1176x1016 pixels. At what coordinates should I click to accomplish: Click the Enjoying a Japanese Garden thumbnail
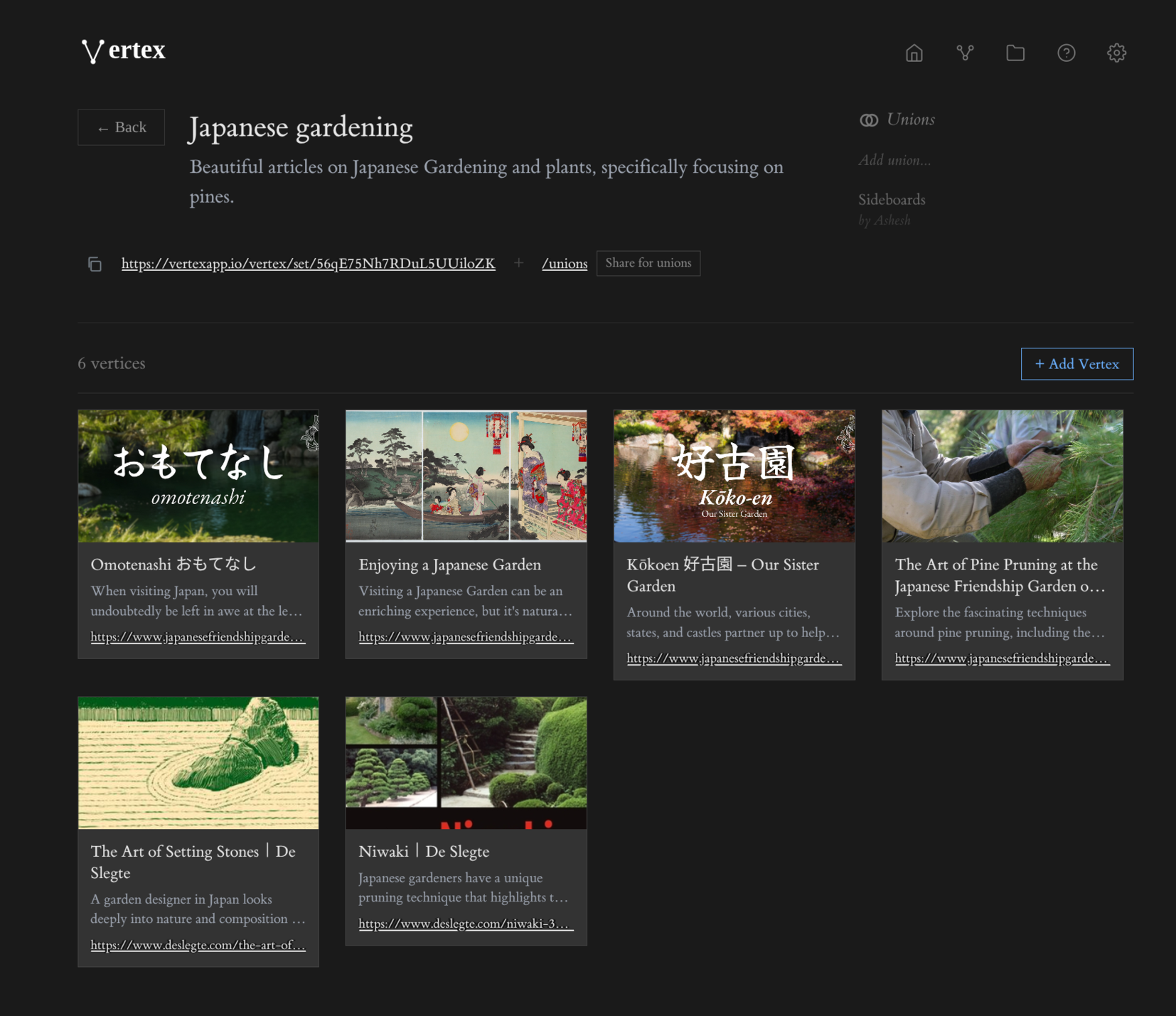coord(466,476)
